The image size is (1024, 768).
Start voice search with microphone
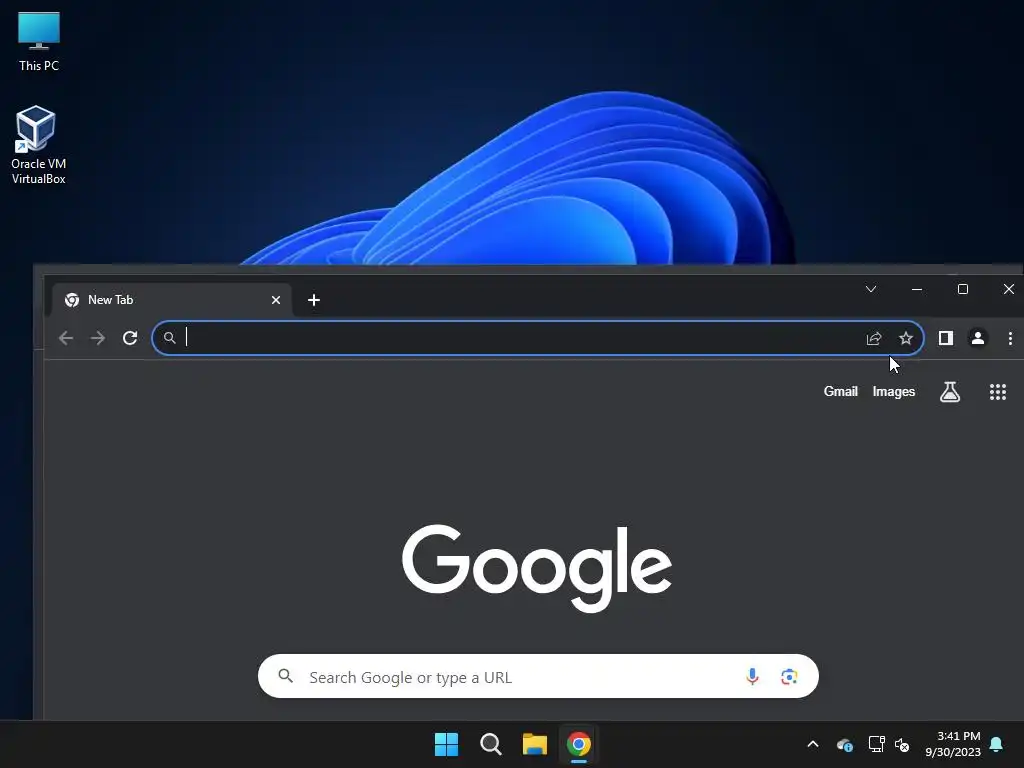tap(752, 677)
